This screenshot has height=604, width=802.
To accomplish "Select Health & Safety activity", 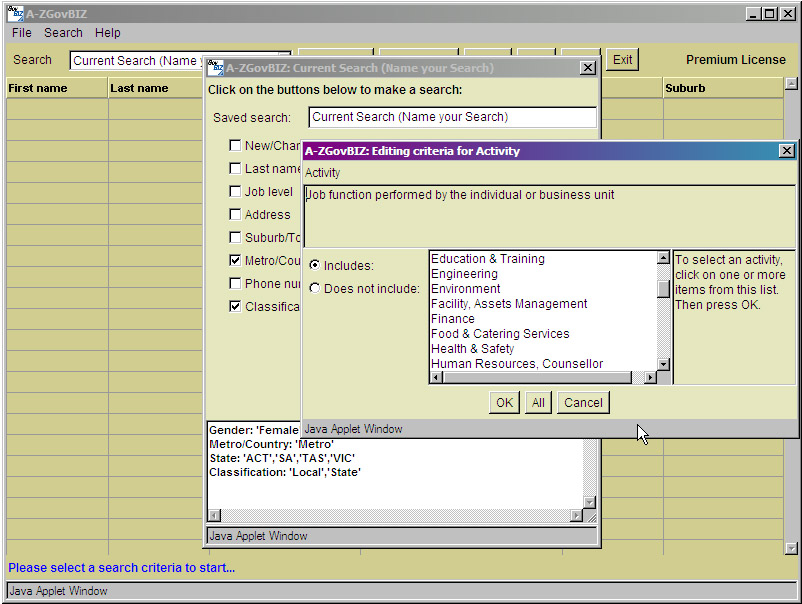I will click(543, 349).
